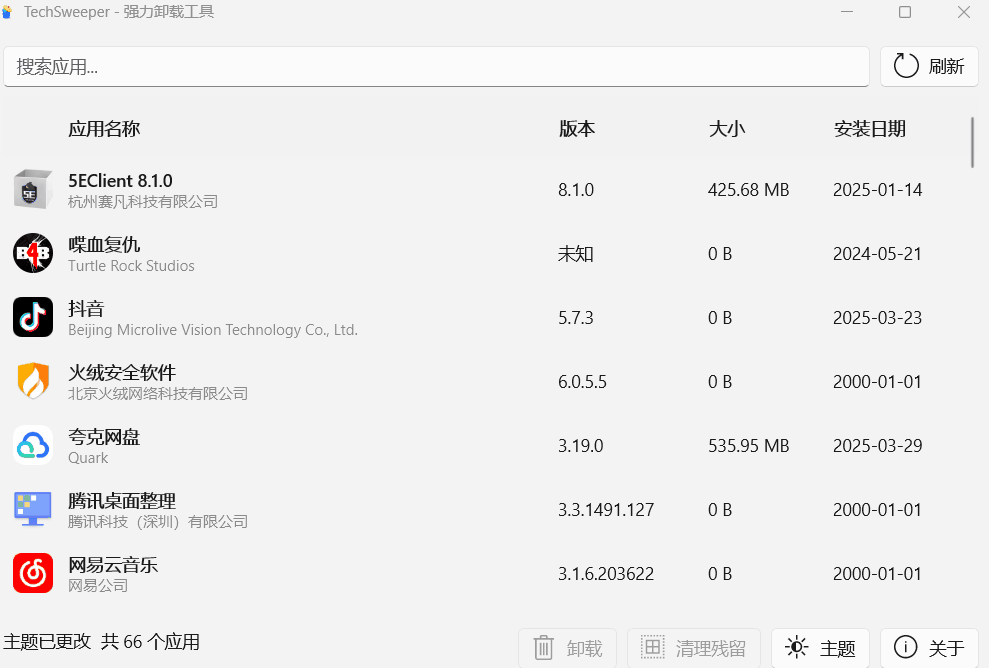The image size is (989, 668).
Task: Click publisher 腾讯科技（深圳）有限公司
Action: 158,522
